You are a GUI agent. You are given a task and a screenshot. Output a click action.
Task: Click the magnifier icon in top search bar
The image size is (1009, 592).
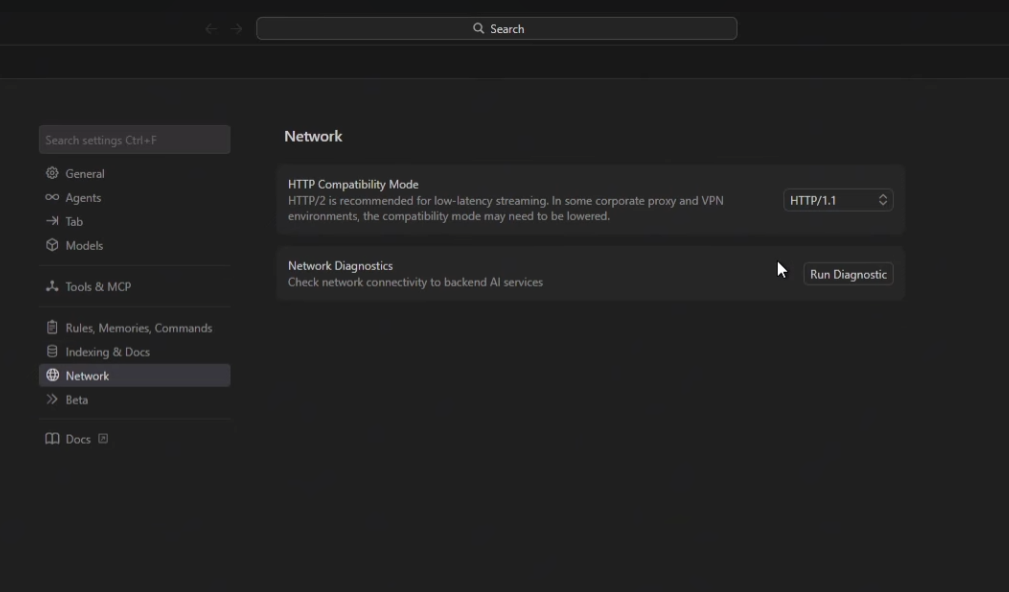click(x=478, y=29)
